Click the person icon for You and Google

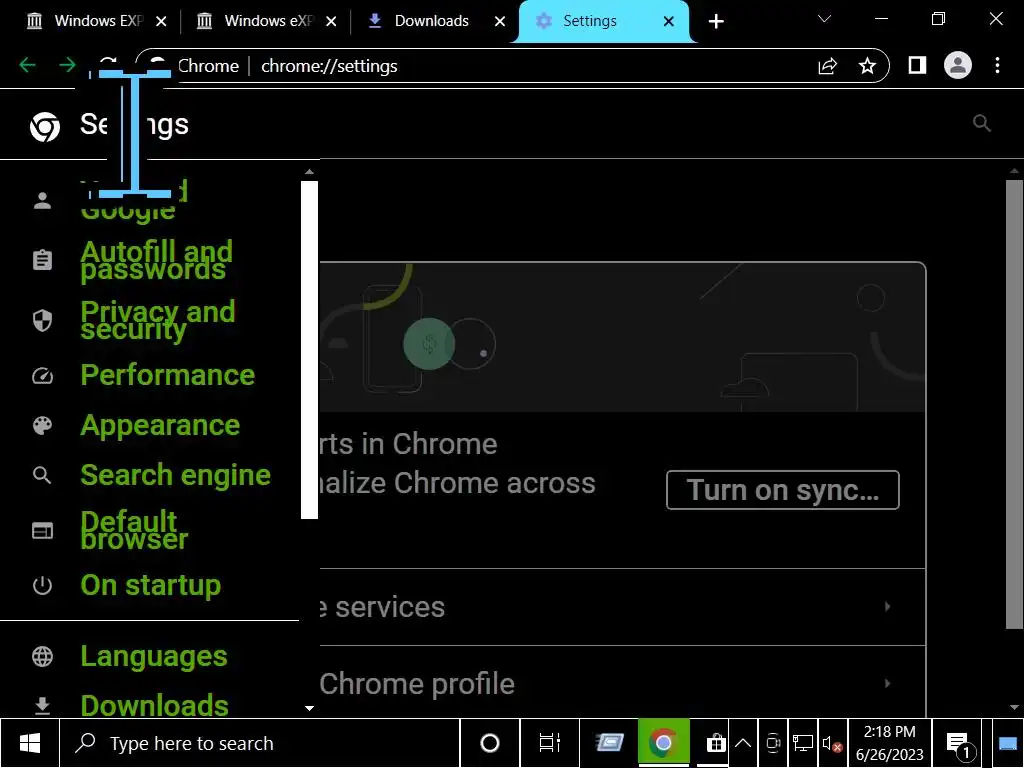coord(42,200)
